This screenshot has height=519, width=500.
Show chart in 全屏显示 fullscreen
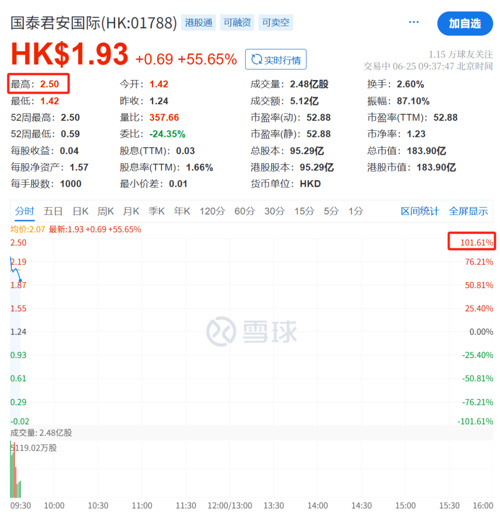468,211
